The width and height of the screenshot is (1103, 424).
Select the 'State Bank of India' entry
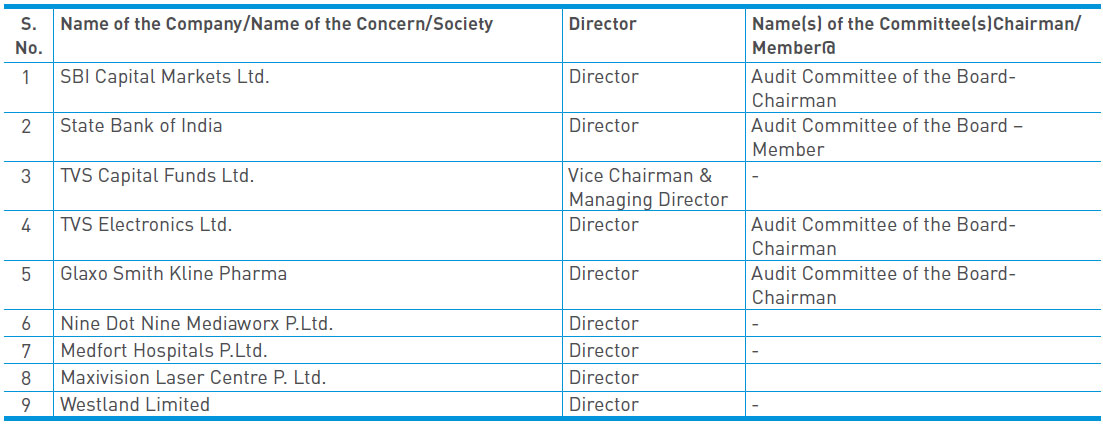(141, 126)
